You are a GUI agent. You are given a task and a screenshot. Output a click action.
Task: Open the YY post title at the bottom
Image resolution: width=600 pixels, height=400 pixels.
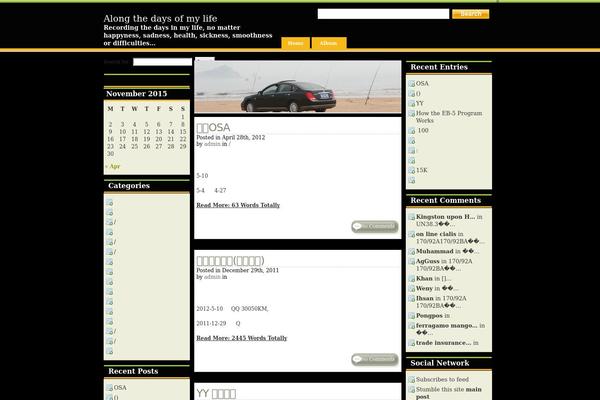pyautogui.click(x=216, y=393)
